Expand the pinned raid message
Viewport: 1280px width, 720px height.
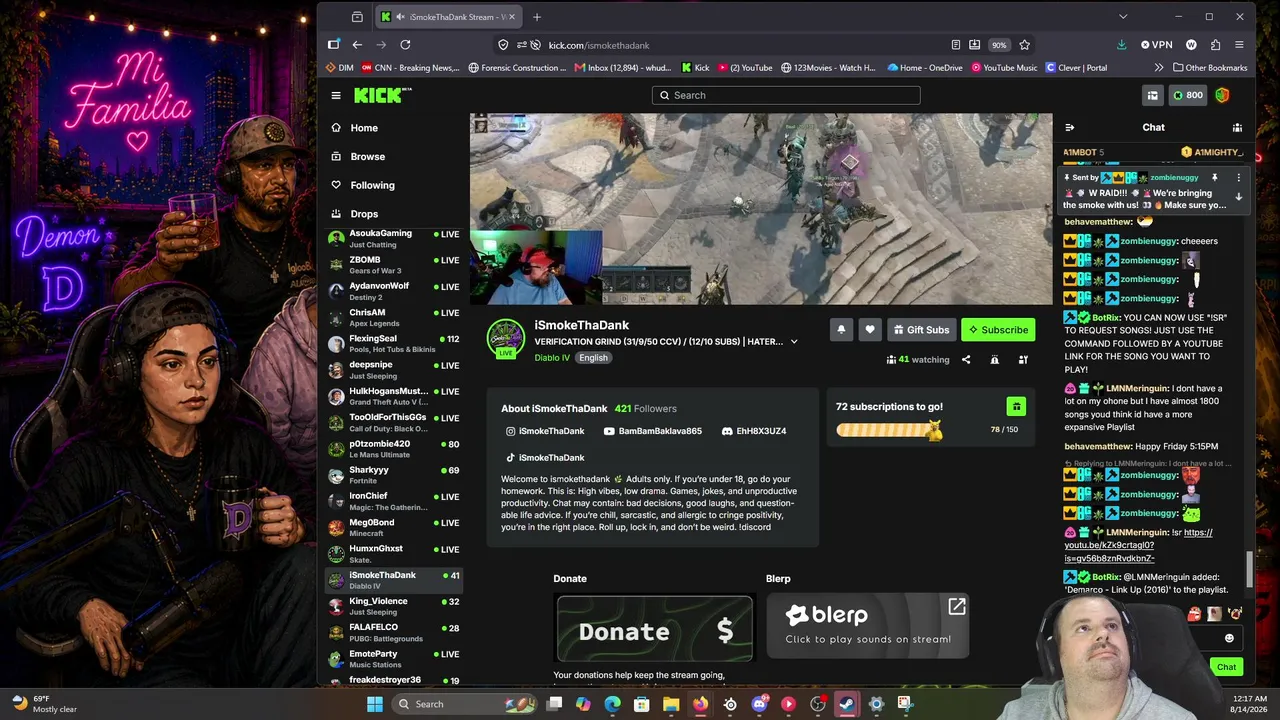tap(1238, 197)
